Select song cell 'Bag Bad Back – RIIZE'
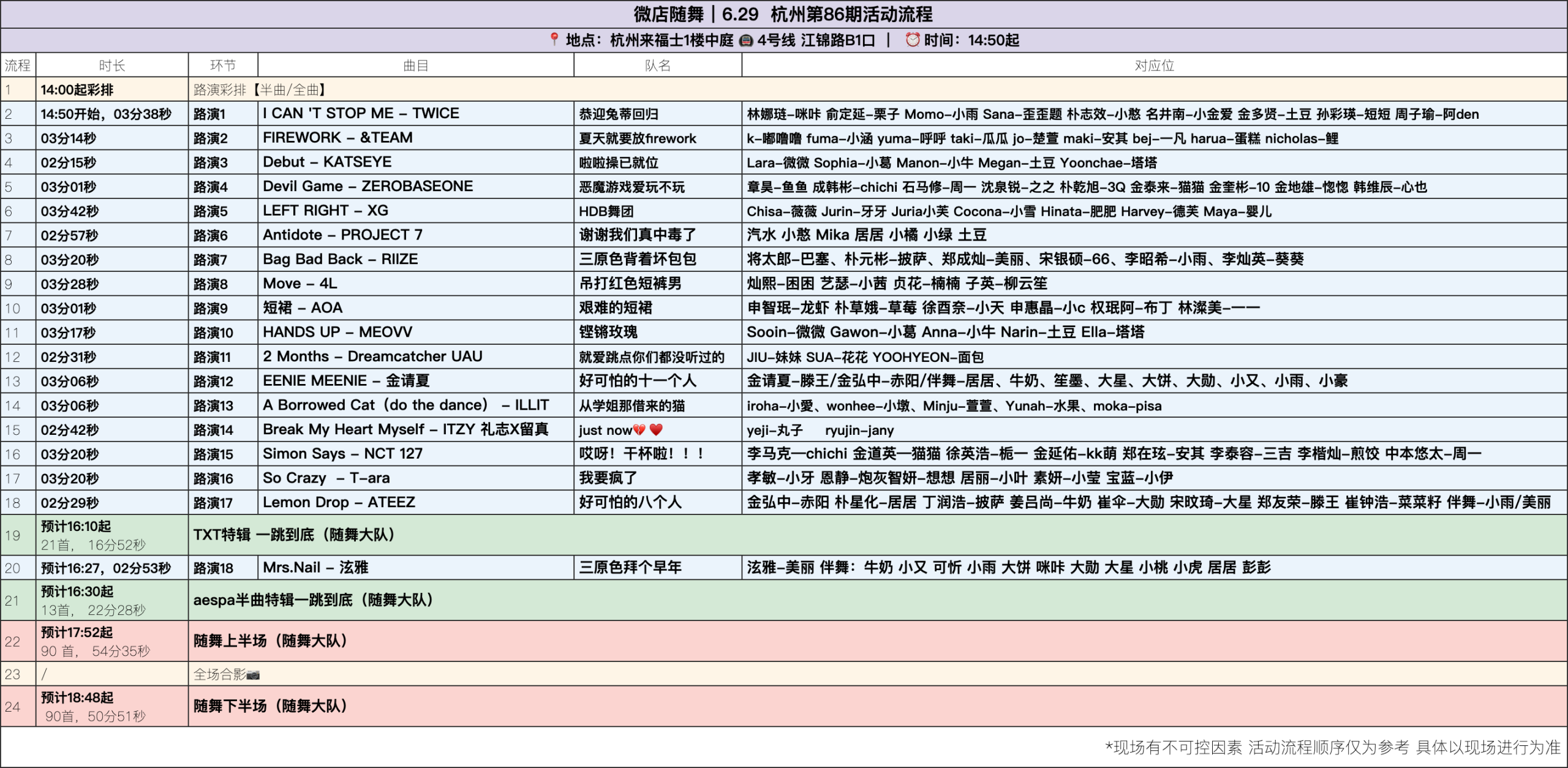Screen dimensions: 1568x768 416,259
